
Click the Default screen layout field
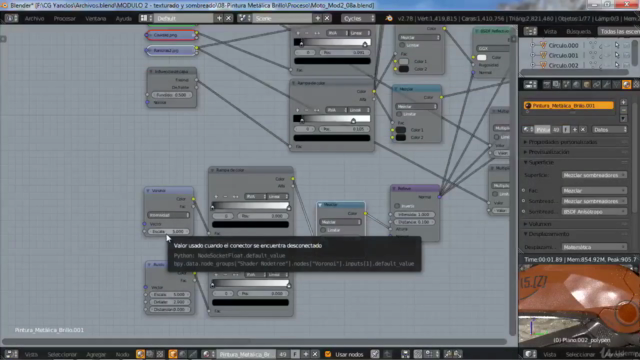(x=184, y=18)
